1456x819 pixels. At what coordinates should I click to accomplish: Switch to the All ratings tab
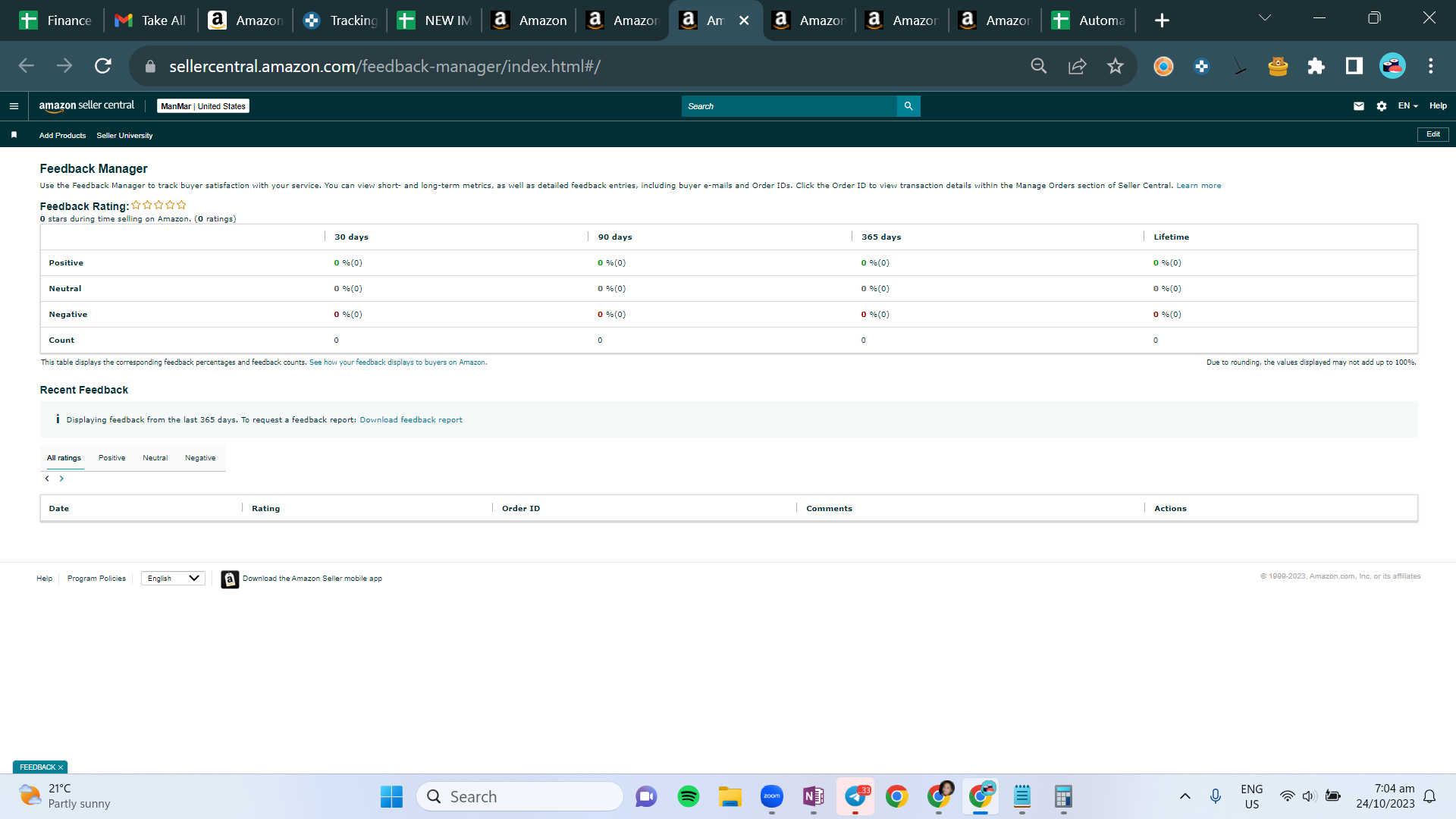pos(64,458)
